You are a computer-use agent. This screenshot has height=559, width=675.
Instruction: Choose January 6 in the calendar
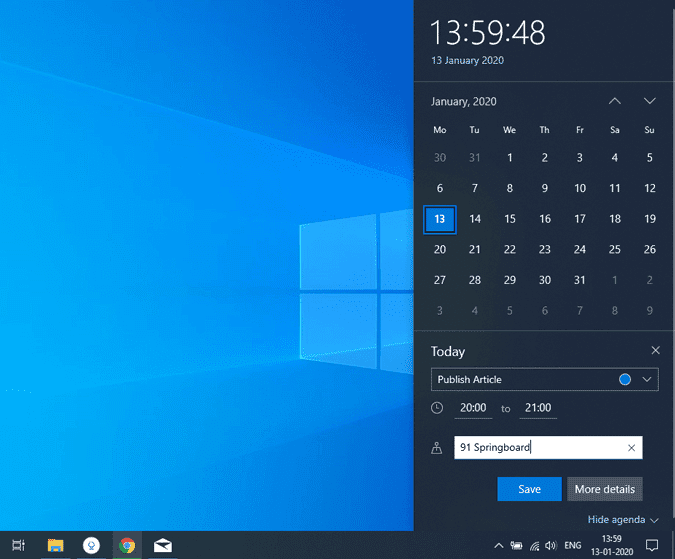(x=440, y=188)
